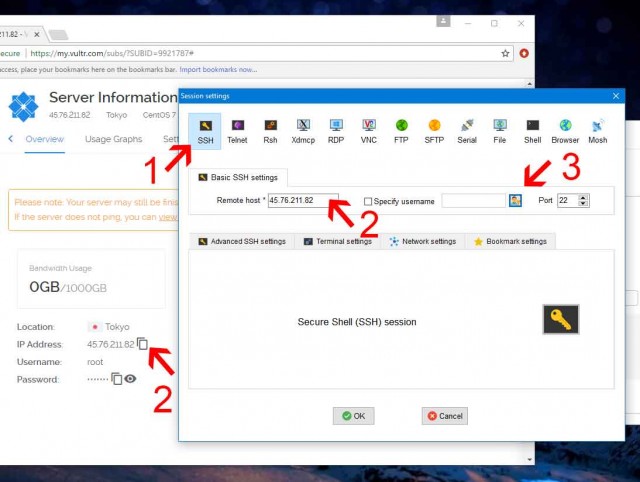Select the SSH session type
The height and width of the screenshot is (482, 640).
[205, 131]
